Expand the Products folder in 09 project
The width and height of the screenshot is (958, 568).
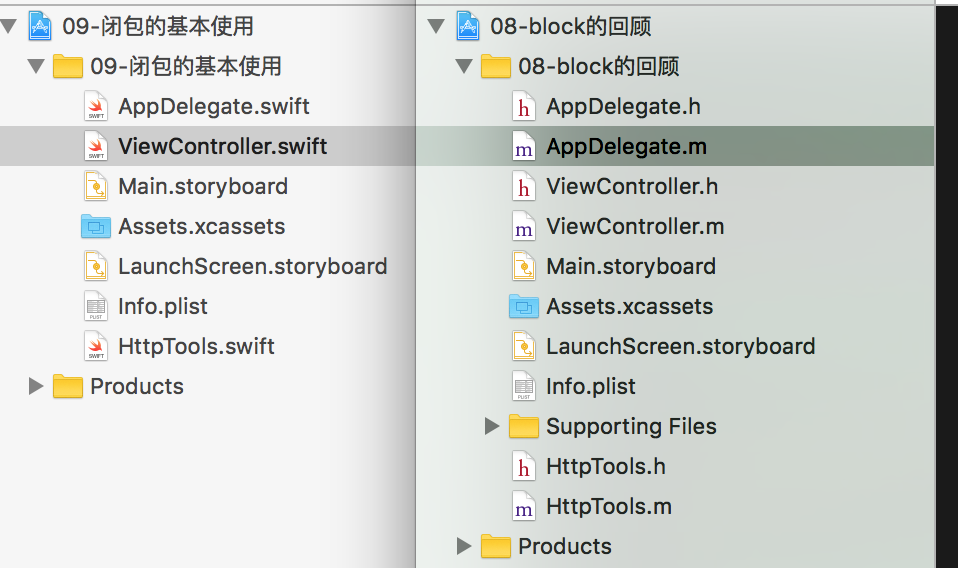[36, 387]
